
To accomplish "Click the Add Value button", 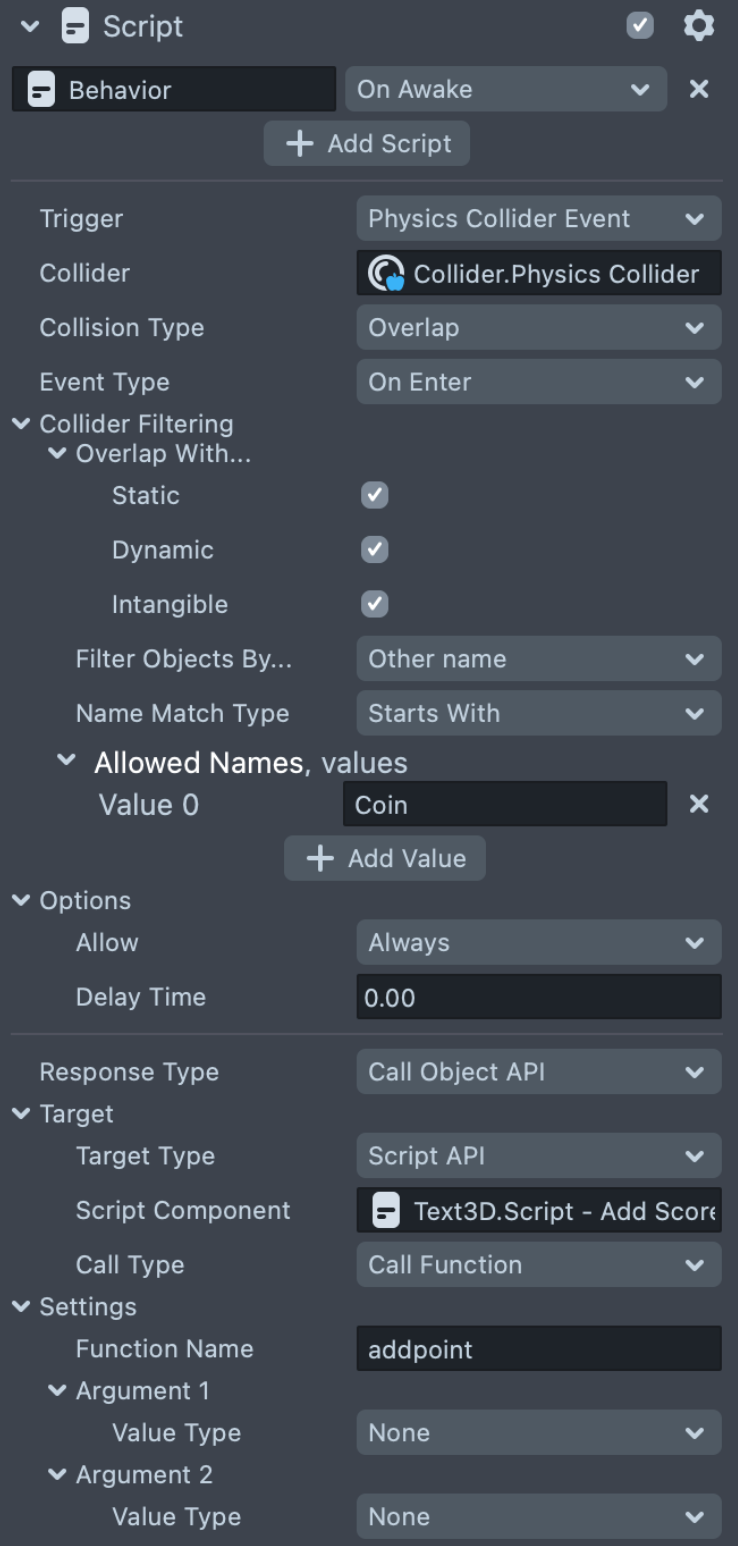I will coord(385,859).
